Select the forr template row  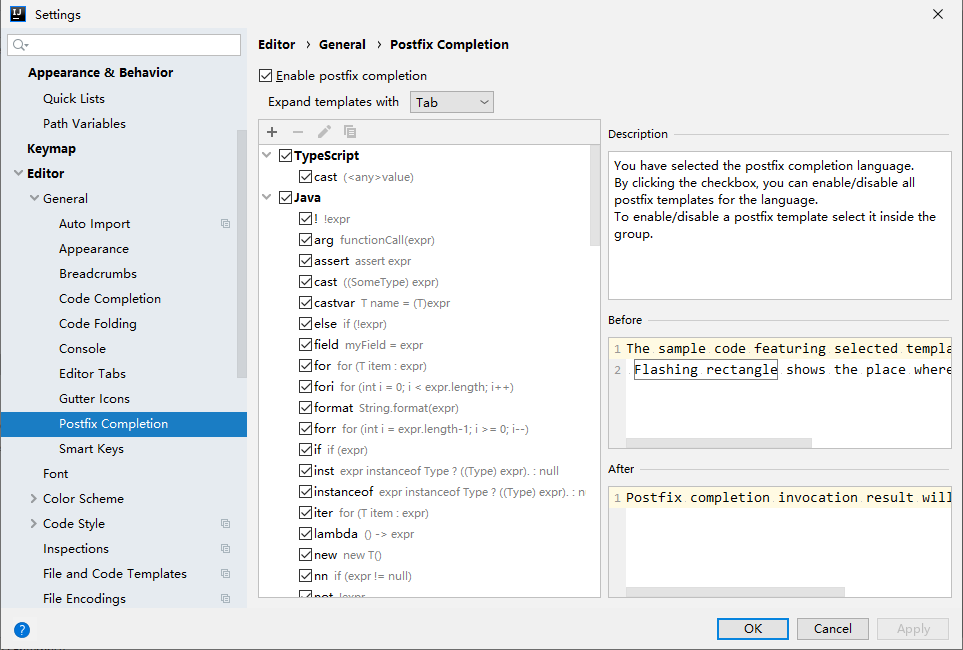click(x=421, y=429)
